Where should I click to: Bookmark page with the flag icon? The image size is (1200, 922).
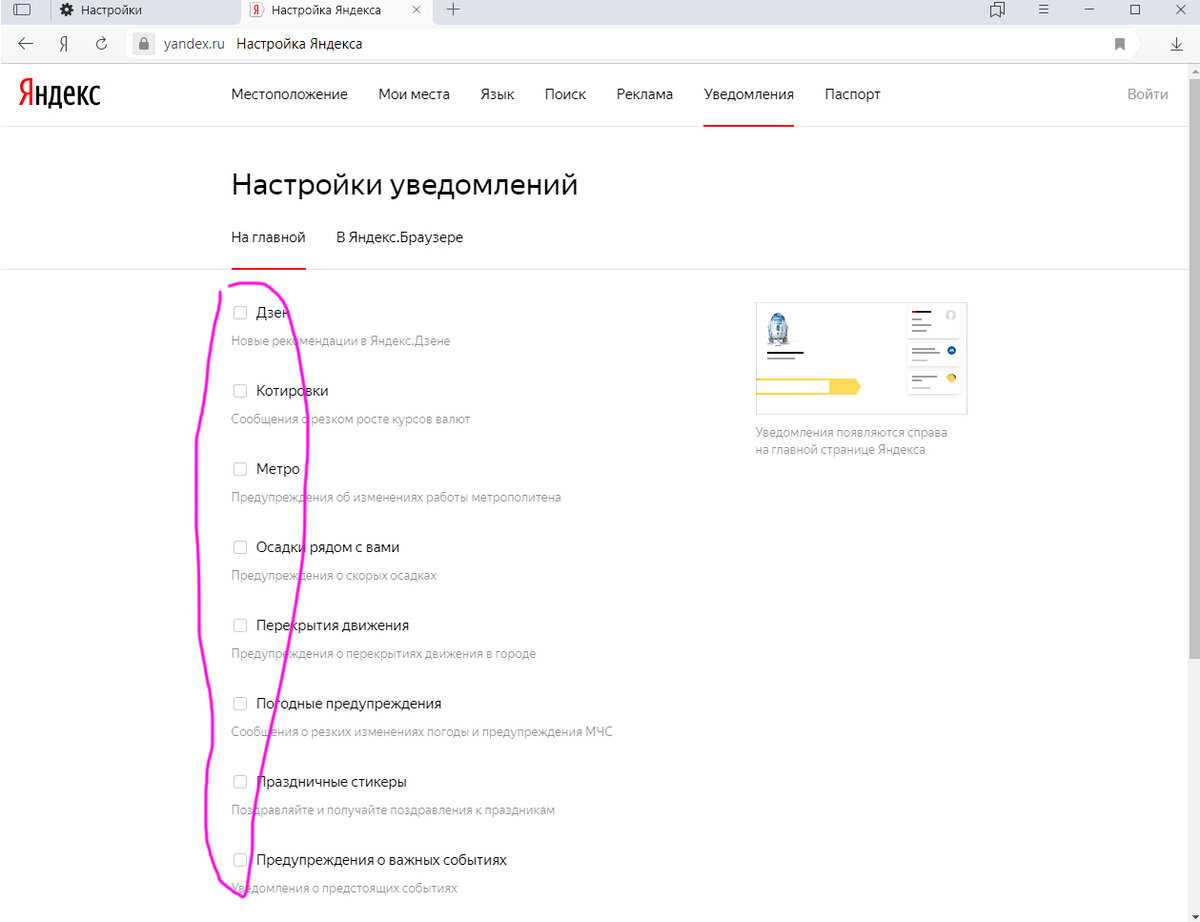coord(1120,44)
